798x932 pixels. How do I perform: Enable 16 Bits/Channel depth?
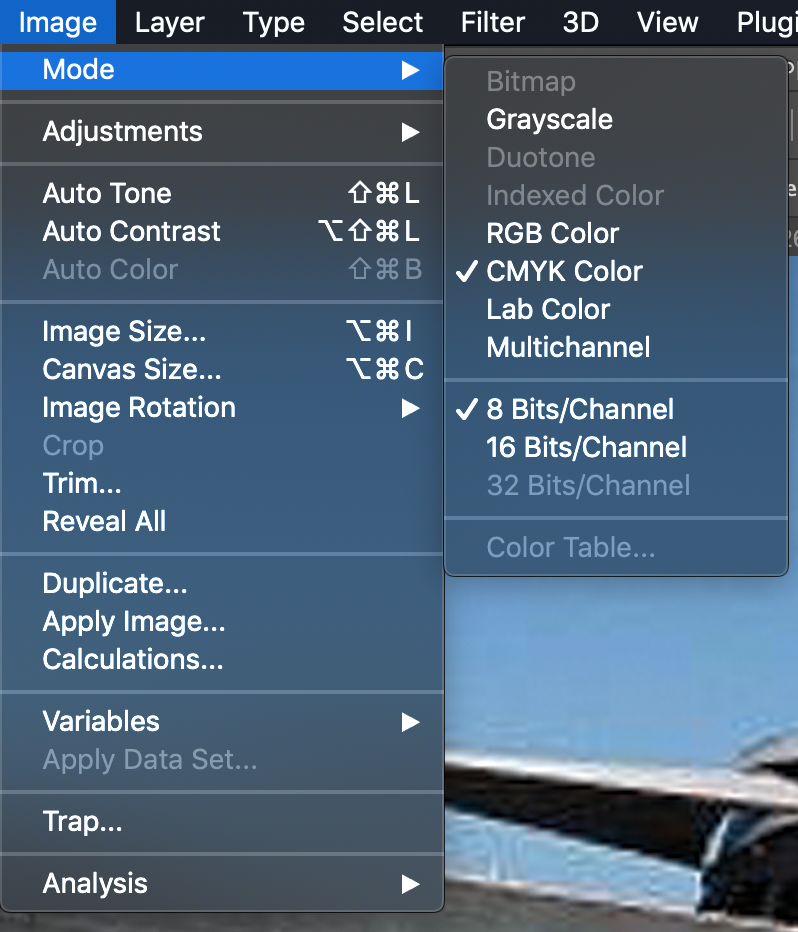[x=586, y=447]
